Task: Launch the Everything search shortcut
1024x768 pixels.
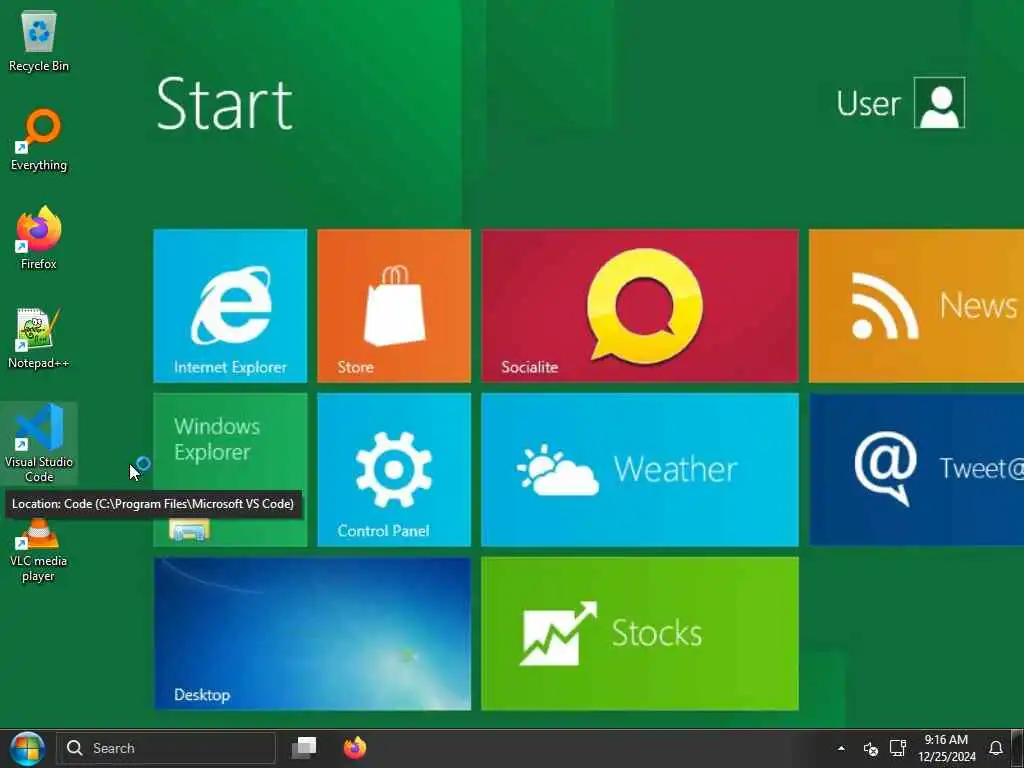Action: coord(39,140)
